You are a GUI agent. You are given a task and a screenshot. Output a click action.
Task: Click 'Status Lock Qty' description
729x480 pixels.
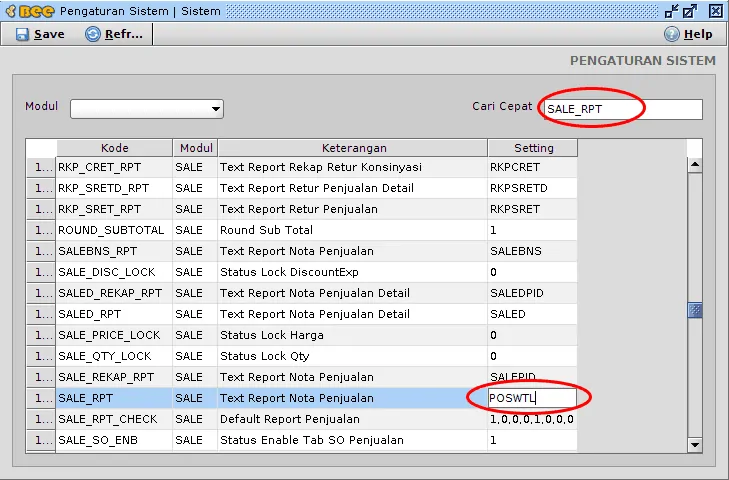point(265,356)
